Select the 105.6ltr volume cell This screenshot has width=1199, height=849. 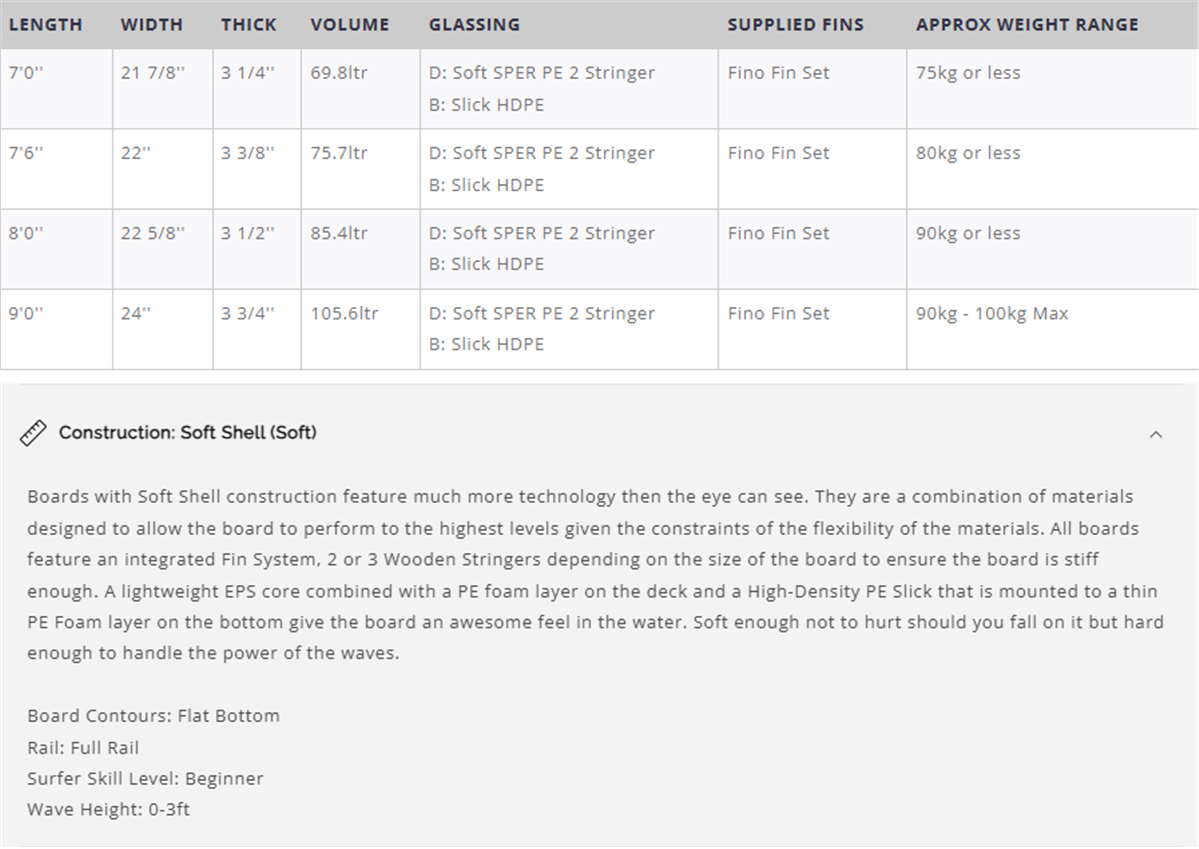[x=344, y=313]
